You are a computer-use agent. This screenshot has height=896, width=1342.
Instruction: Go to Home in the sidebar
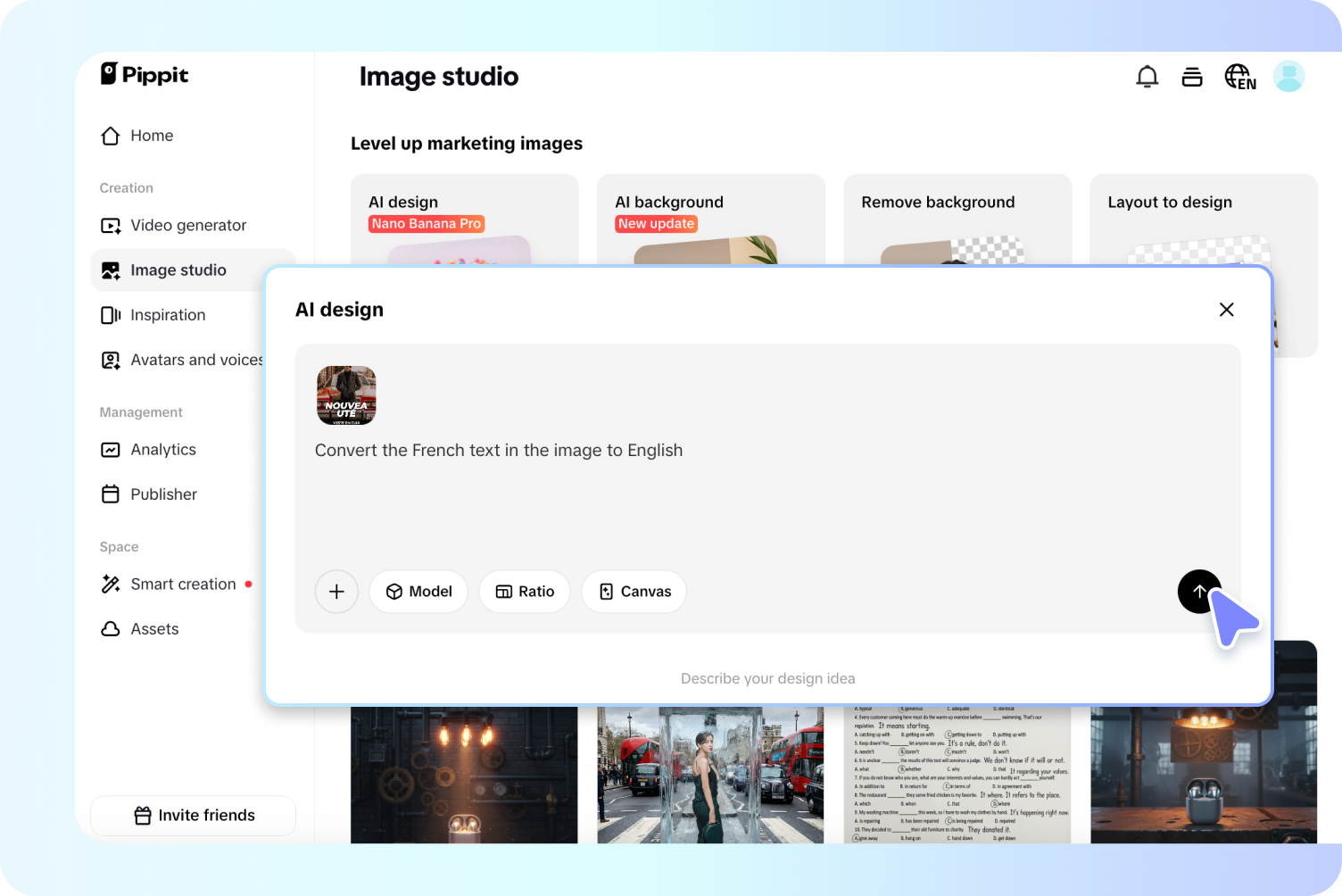152,135
